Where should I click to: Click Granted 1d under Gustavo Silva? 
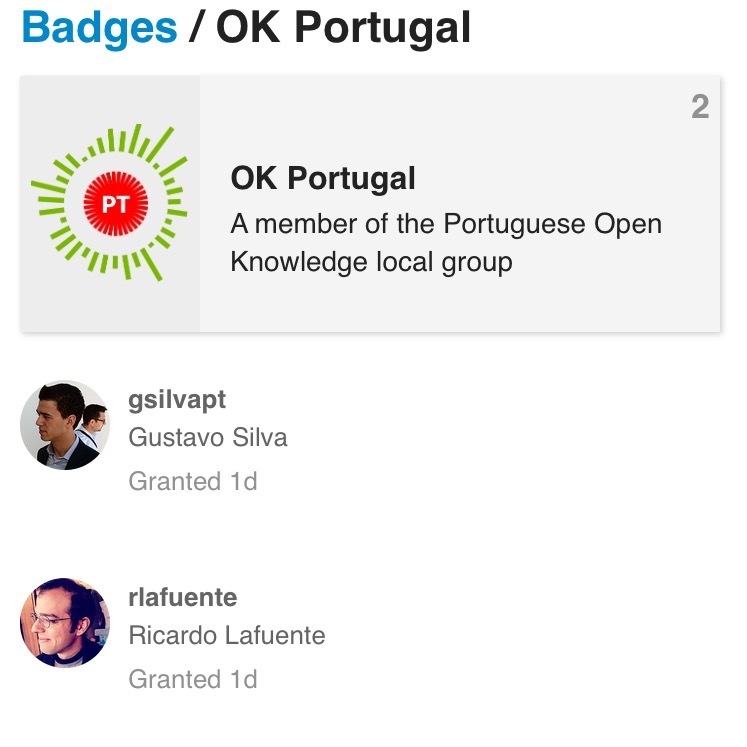click(x=192, y=481)
